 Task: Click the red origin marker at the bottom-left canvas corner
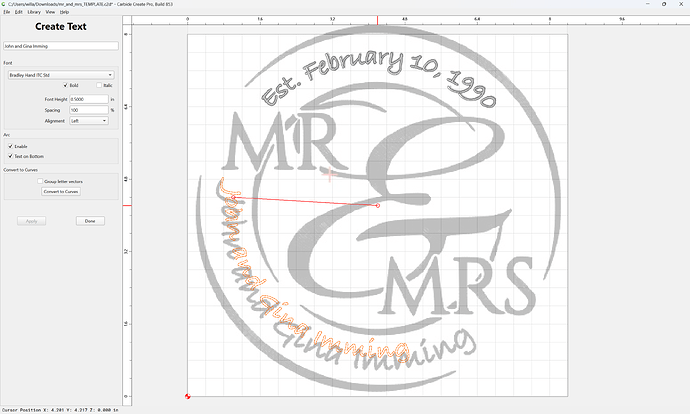tap(187, 396)
